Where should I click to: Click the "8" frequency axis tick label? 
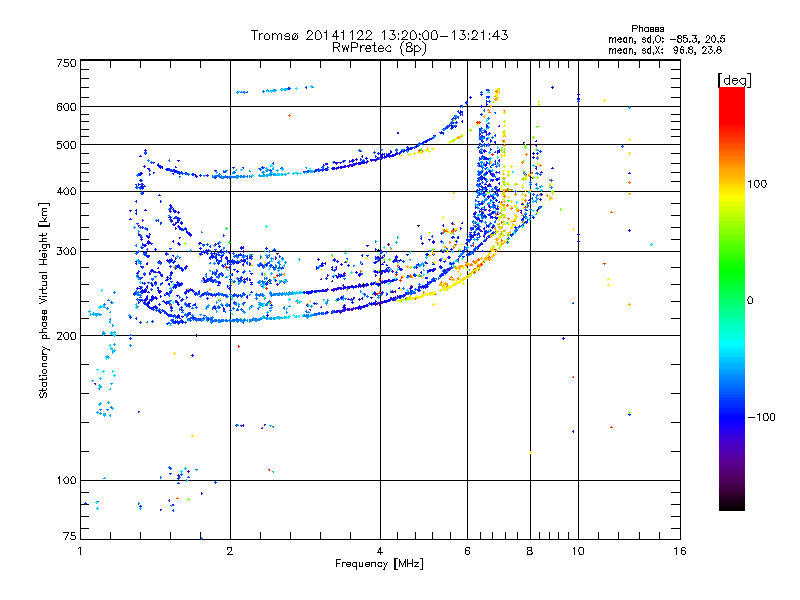(x=530, y=551)
